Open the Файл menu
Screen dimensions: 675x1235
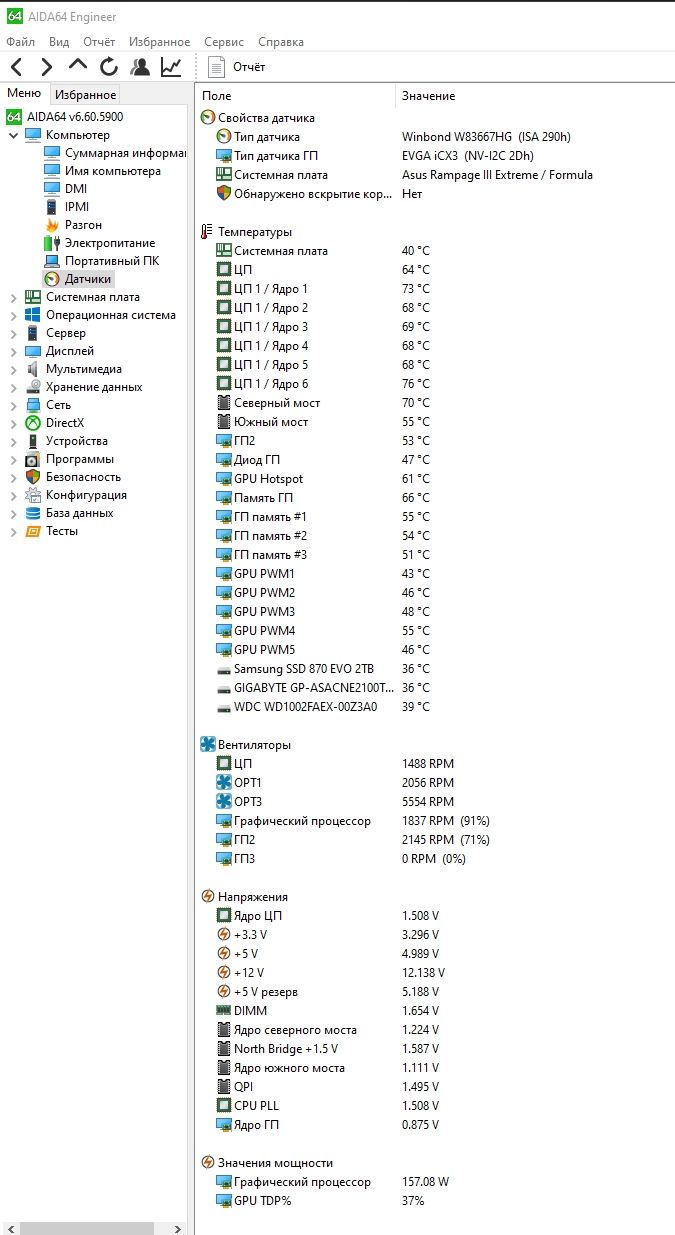[20, 42]
